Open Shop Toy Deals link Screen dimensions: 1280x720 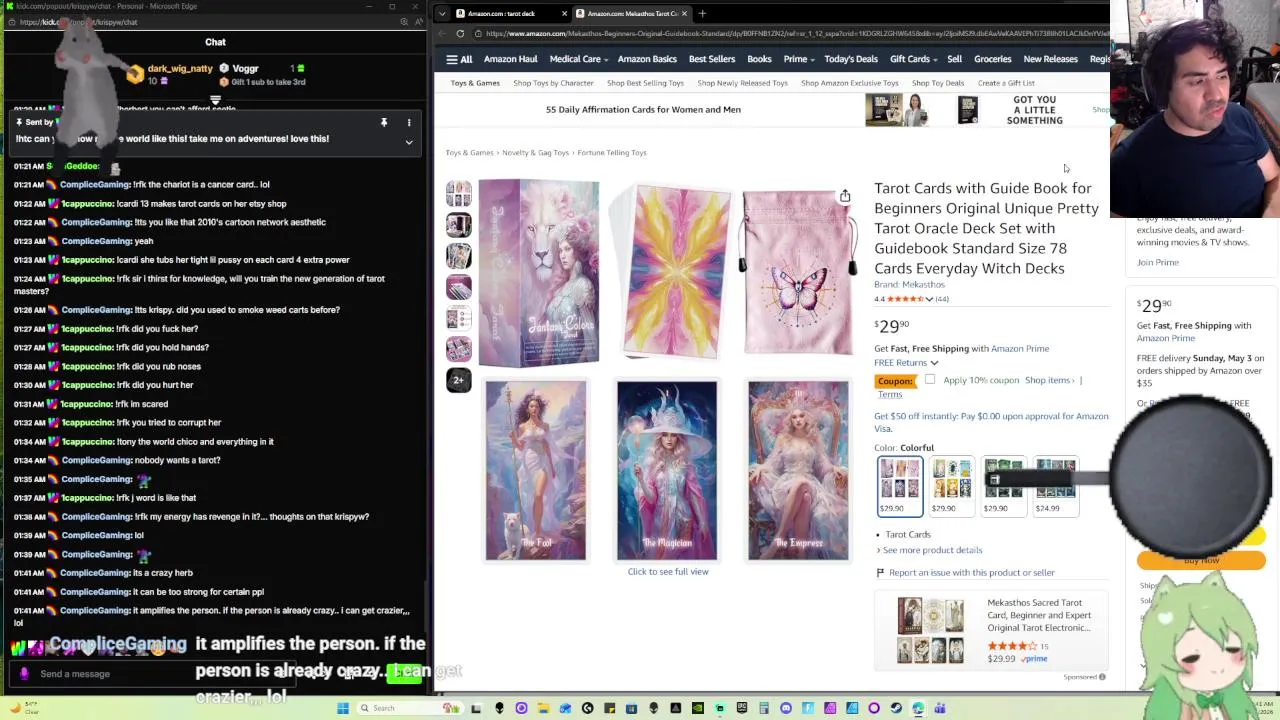point(938,83)
